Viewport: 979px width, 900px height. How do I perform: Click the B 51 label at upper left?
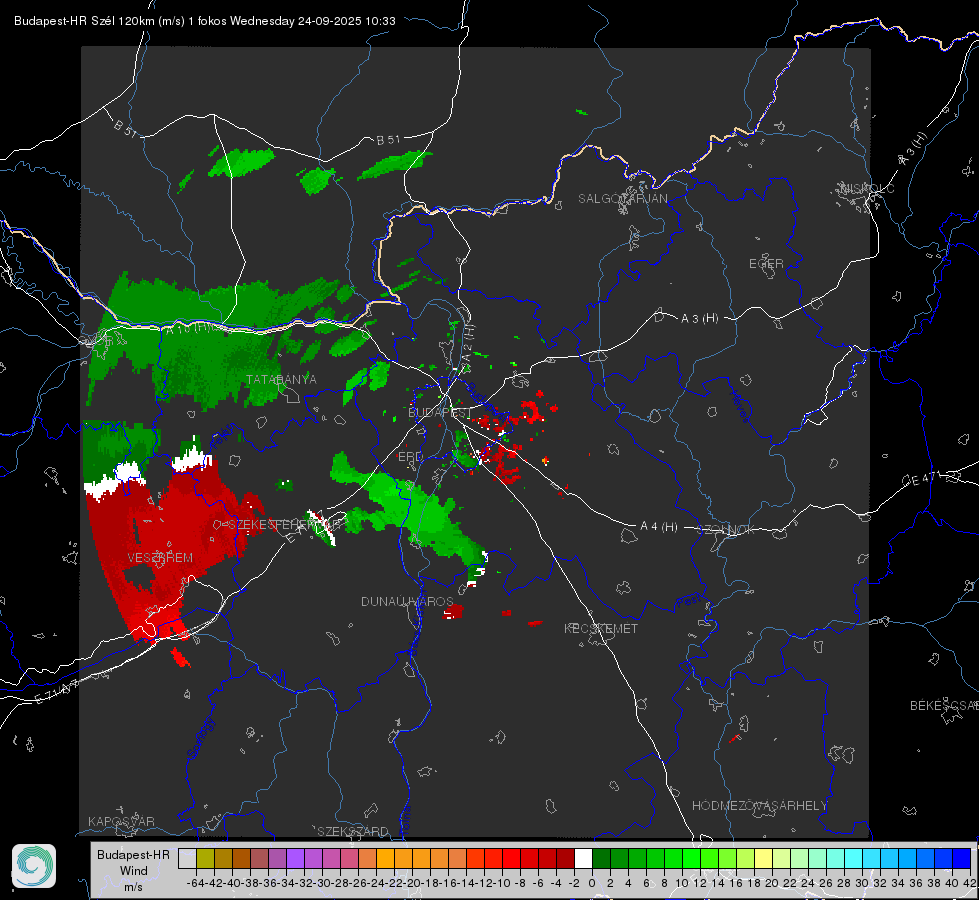(x=125, y=127)
